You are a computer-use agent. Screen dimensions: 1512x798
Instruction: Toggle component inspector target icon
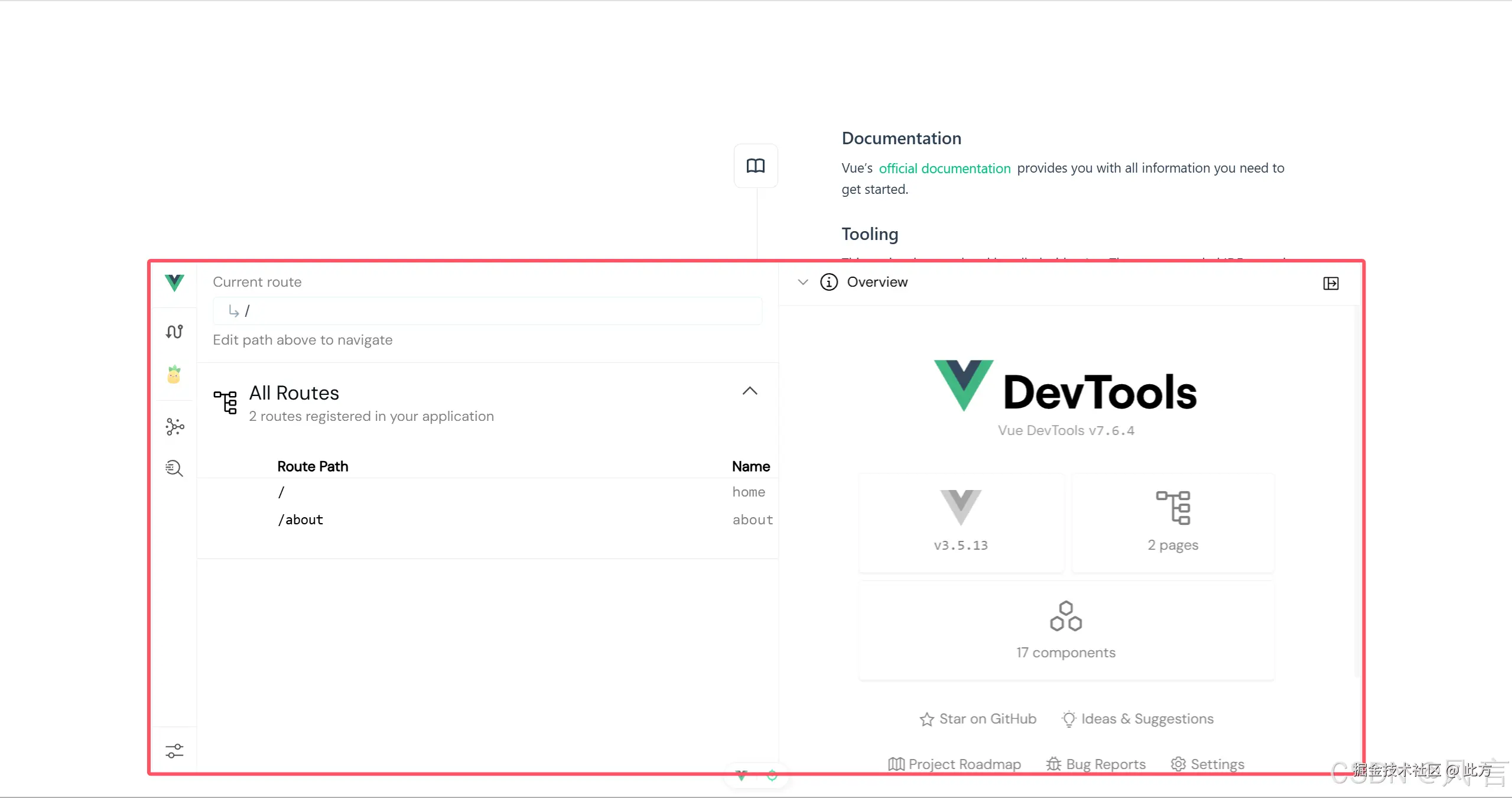[772, 775]
